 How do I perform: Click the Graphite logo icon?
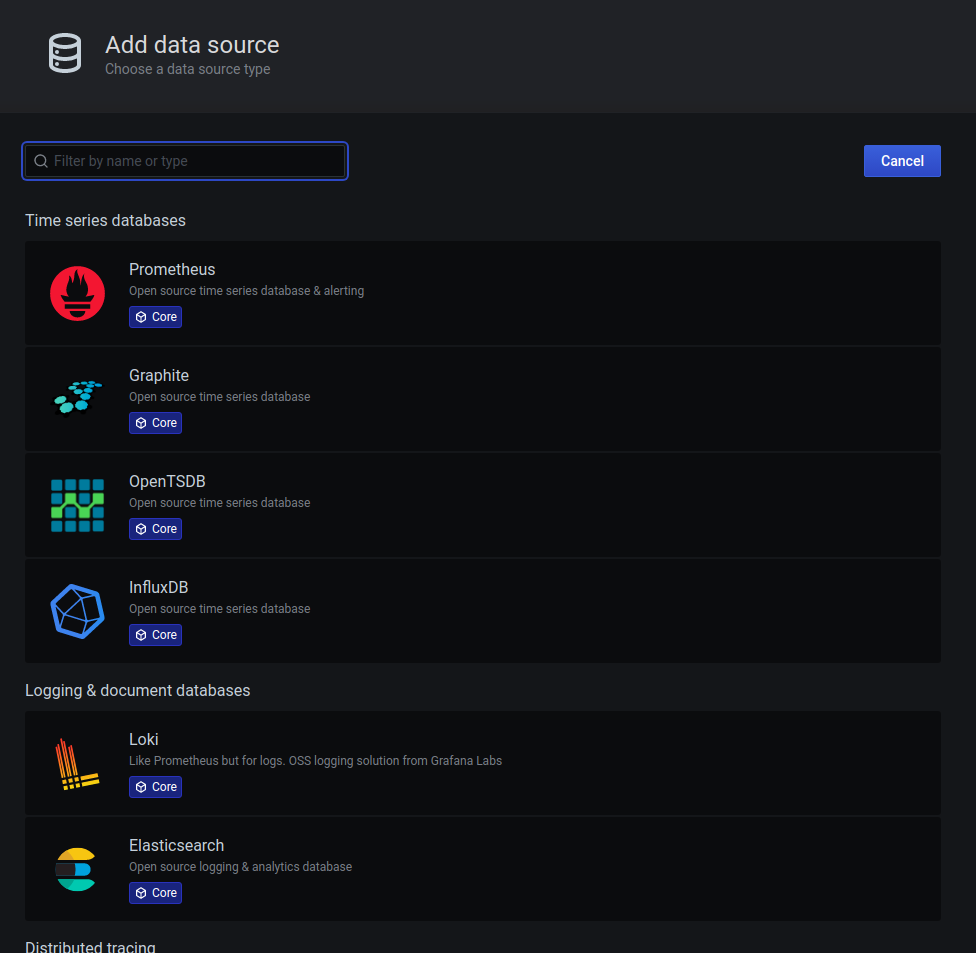pos(77,398)
